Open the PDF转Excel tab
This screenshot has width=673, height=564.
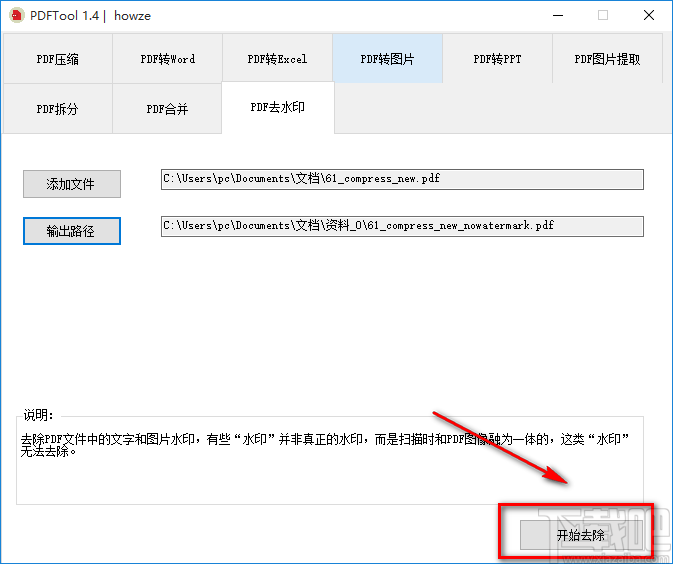point(277,59)
